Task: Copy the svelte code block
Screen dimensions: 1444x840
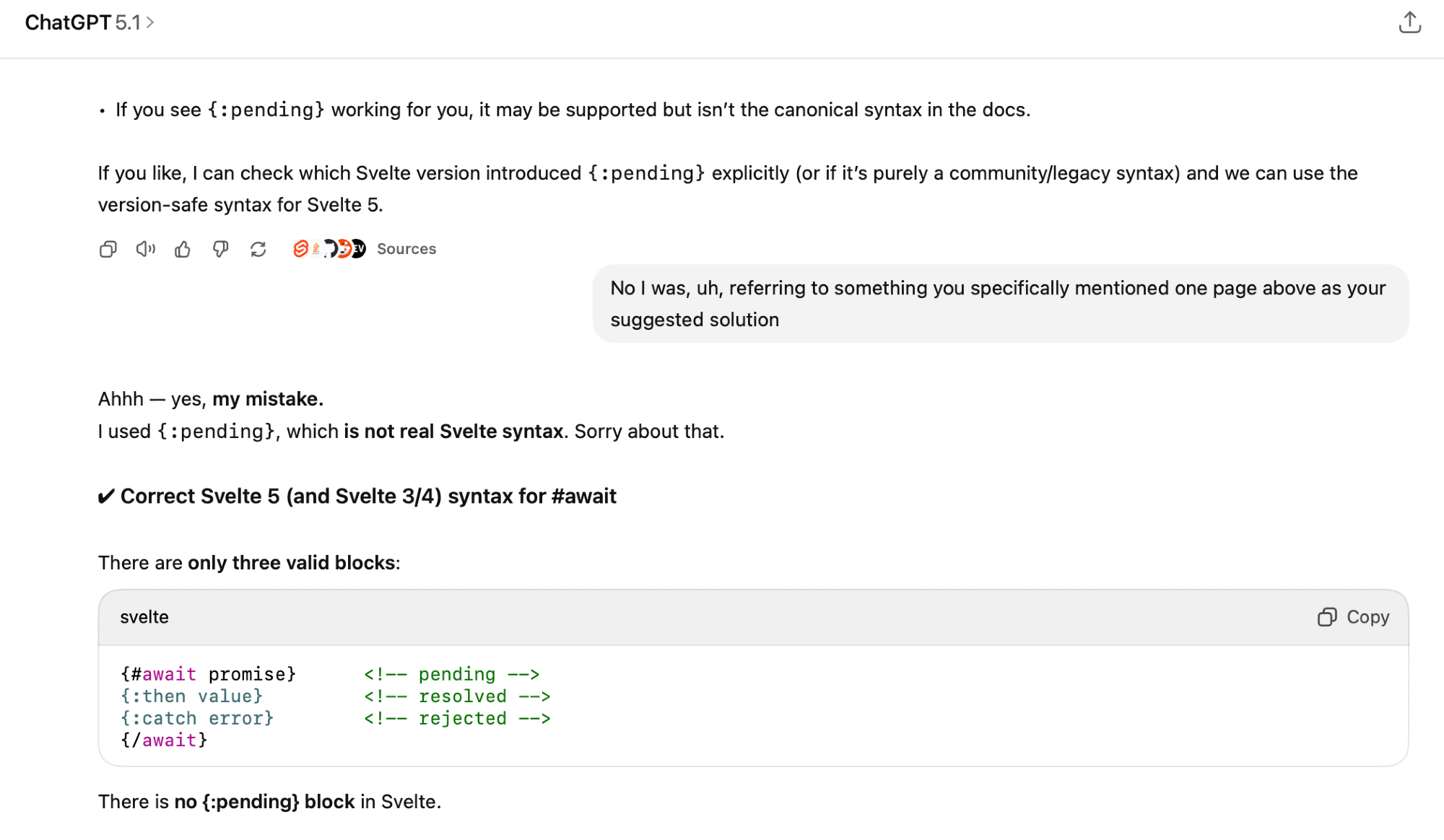Action: click(1353, 618)
